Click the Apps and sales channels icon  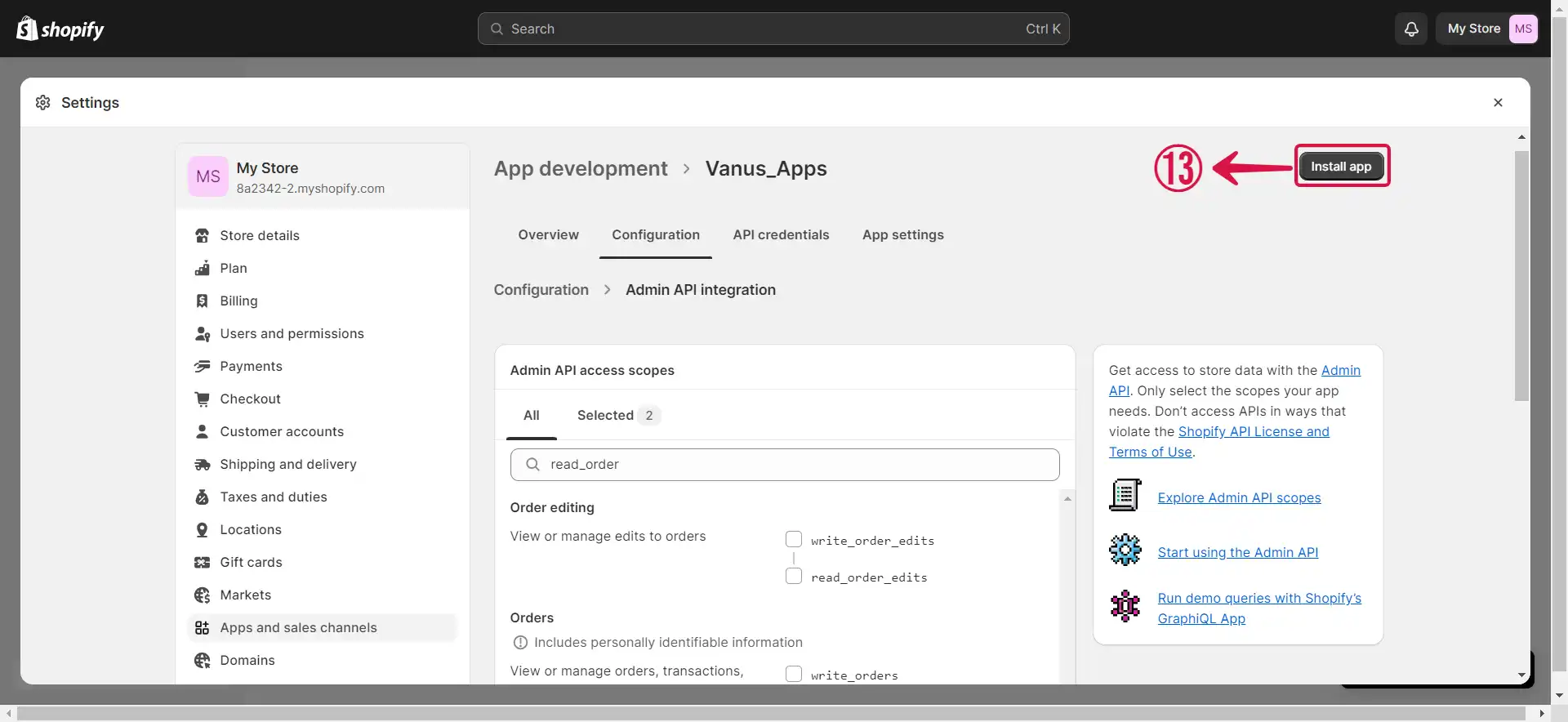click(203, 627)
